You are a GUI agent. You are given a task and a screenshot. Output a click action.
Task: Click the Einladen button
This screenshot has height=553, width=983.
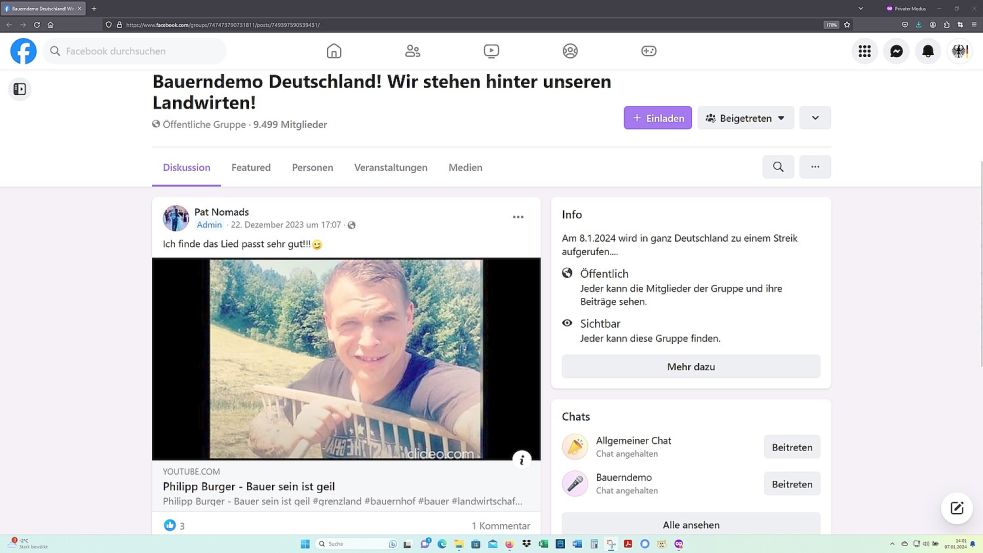click(x=658, y=118)
